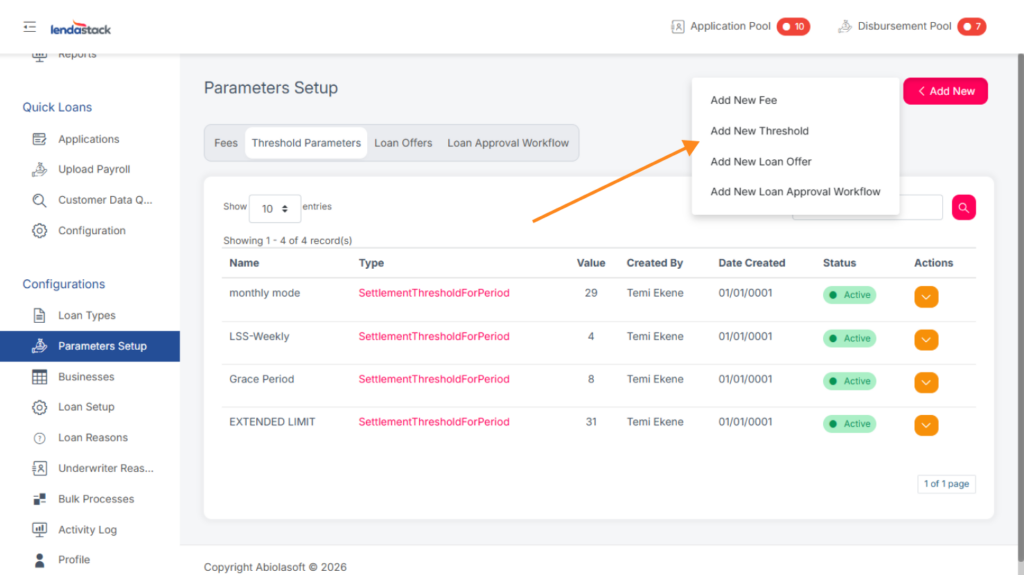Open the Application Pool icon
This screenshot has height=575, width=1024.
point(678,27)
